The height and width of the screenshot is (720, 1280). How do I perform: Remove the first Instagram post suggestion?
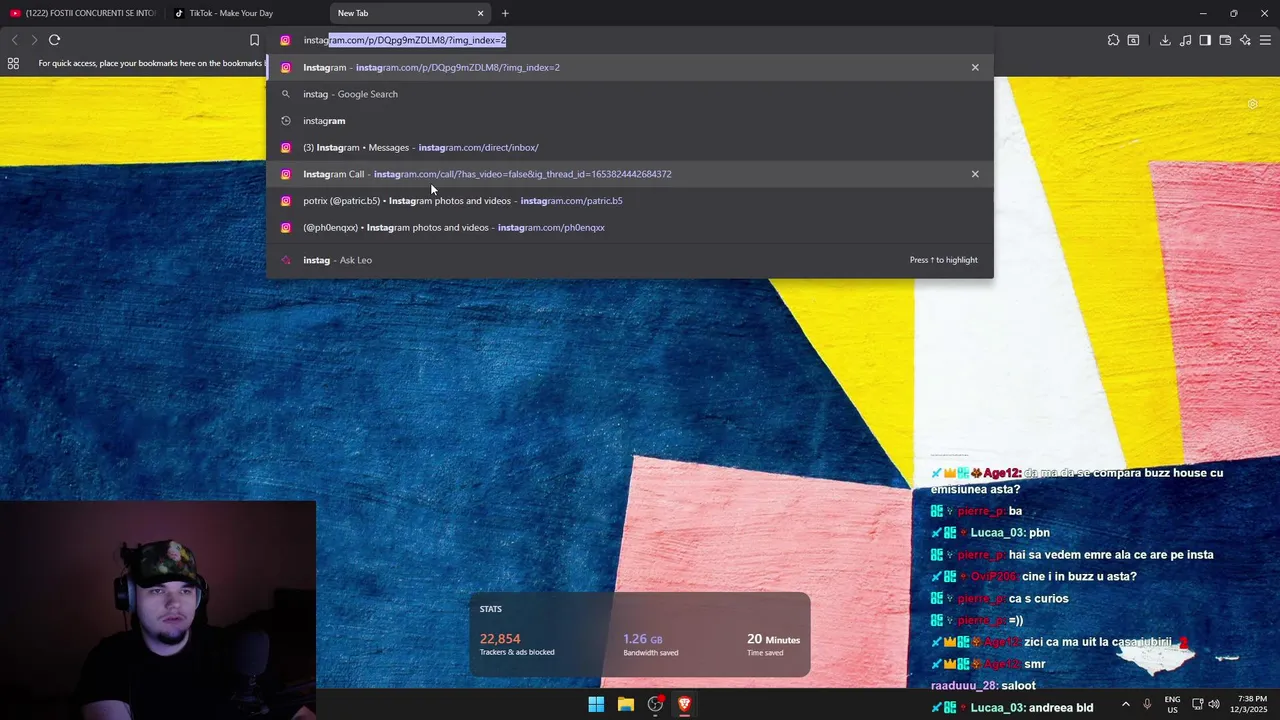tap(975, 67)
